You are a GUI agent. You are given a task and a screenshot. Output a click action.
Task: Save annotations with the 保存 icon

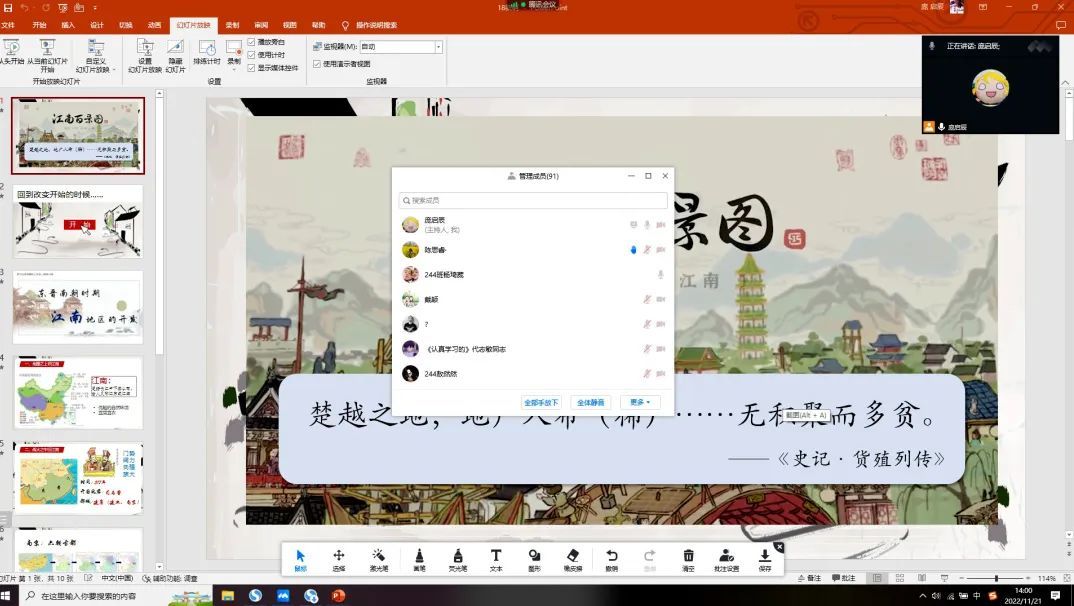pyautogui.click(x=765, y=557)
